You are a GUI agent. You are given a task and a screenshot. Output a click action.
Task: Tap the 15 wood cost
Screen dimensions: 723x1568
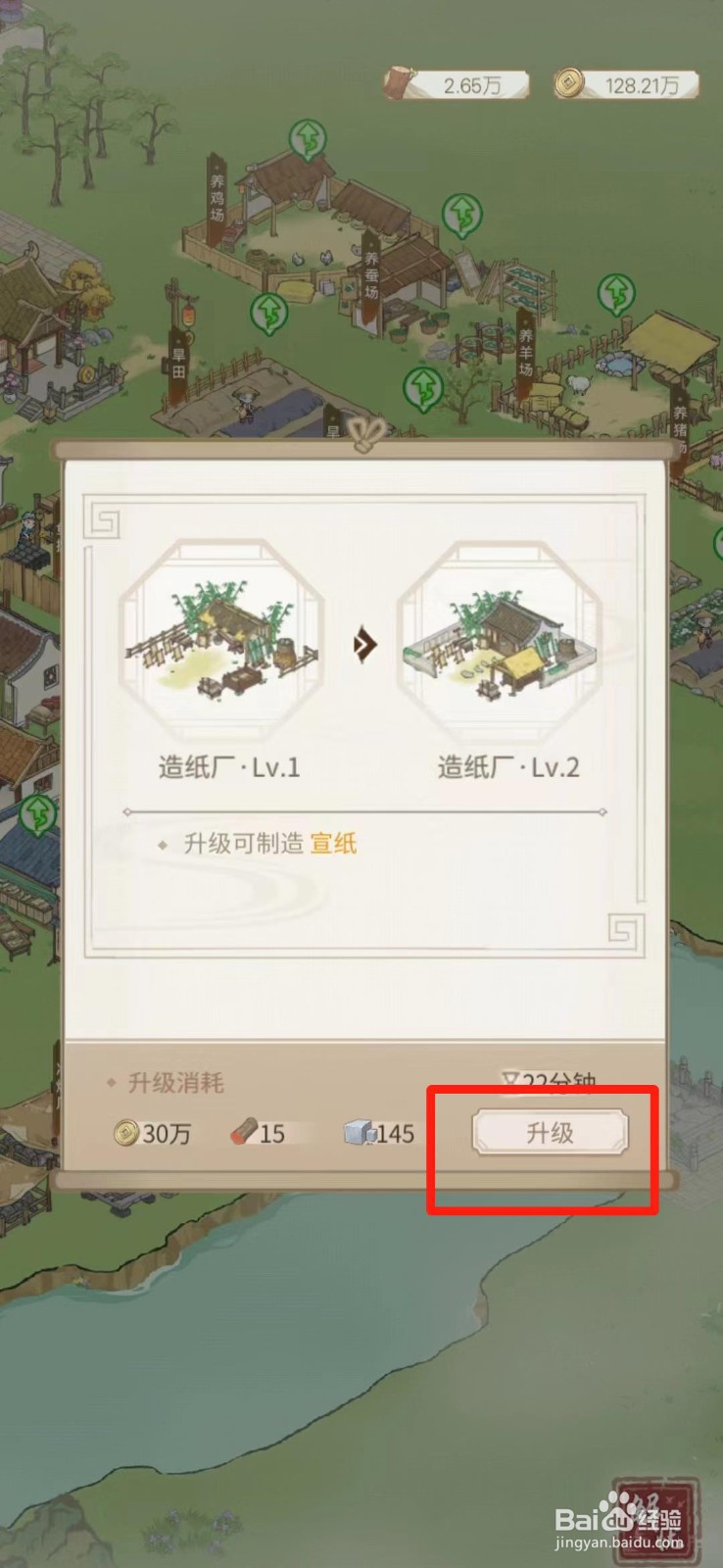coord(258,1134)
